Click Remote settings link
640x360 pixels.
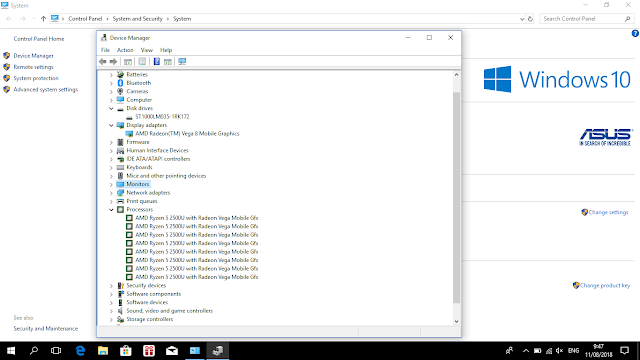click(x=33, y=67)
